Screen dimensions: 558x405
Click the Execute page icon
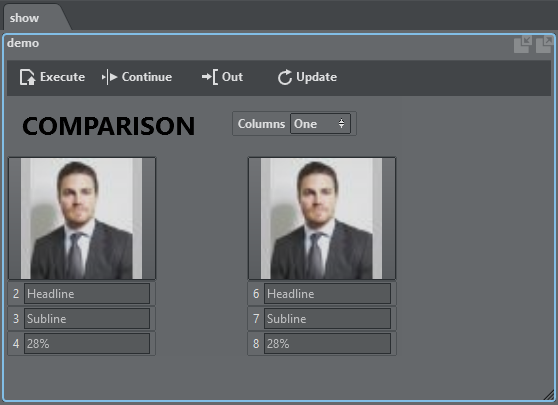coord(27,77)
